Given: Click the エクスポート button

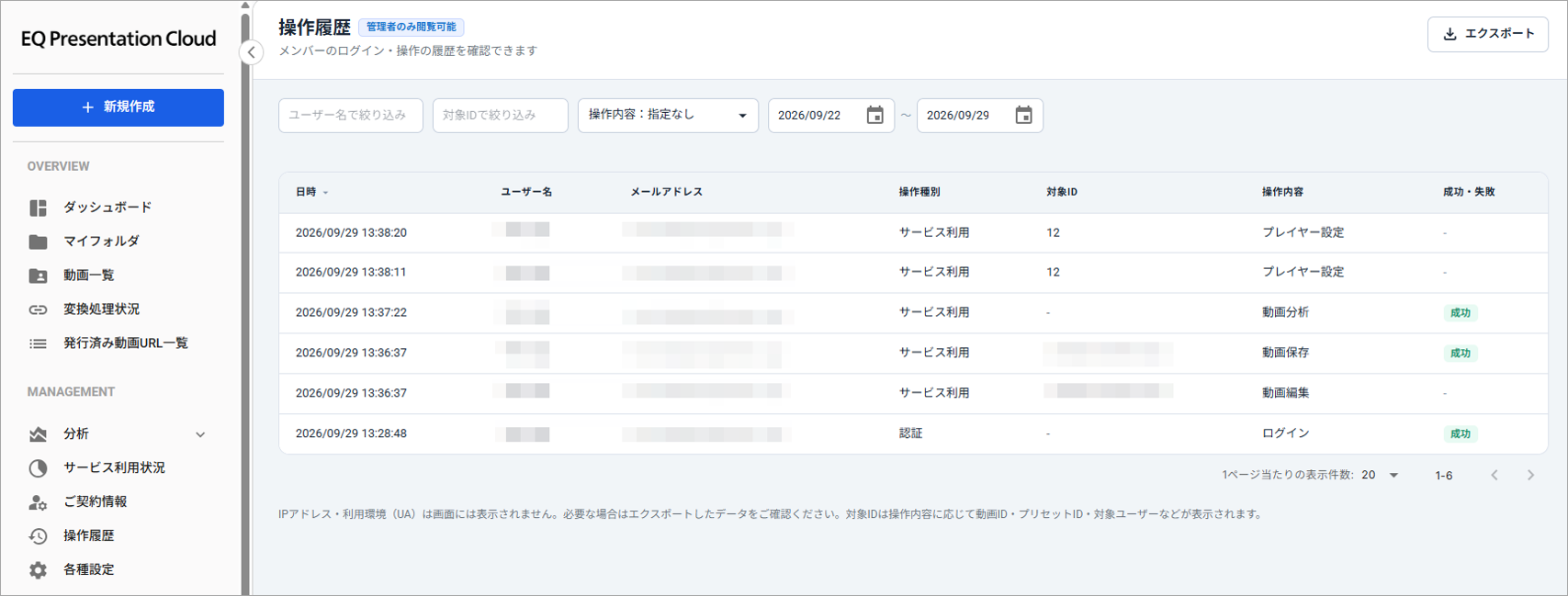Looking at the screenshot, I should tap(1488, 34).
